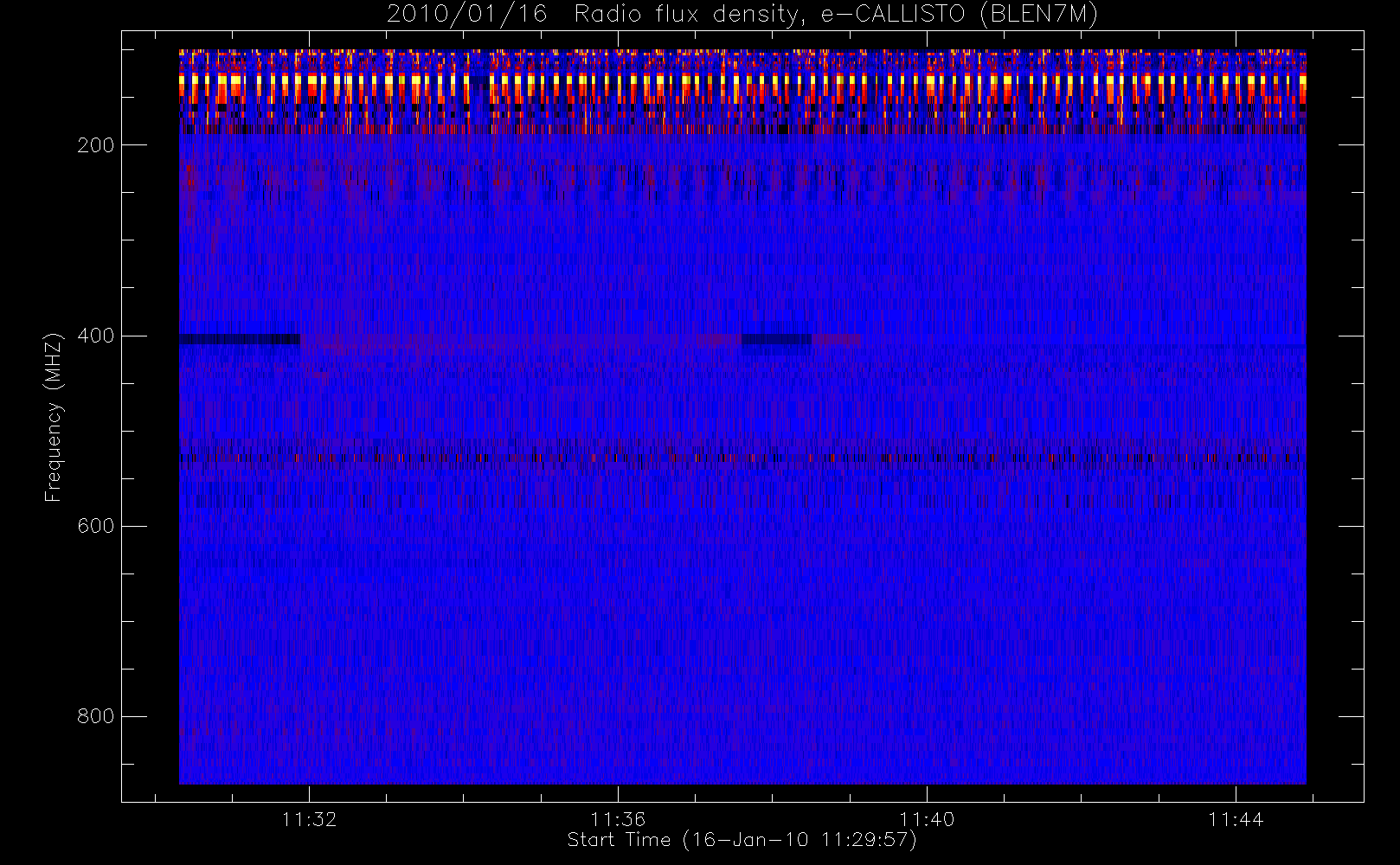1400x865 pixels.
Task: Click the 200 frequency tick label
Action: click(95, 145)
